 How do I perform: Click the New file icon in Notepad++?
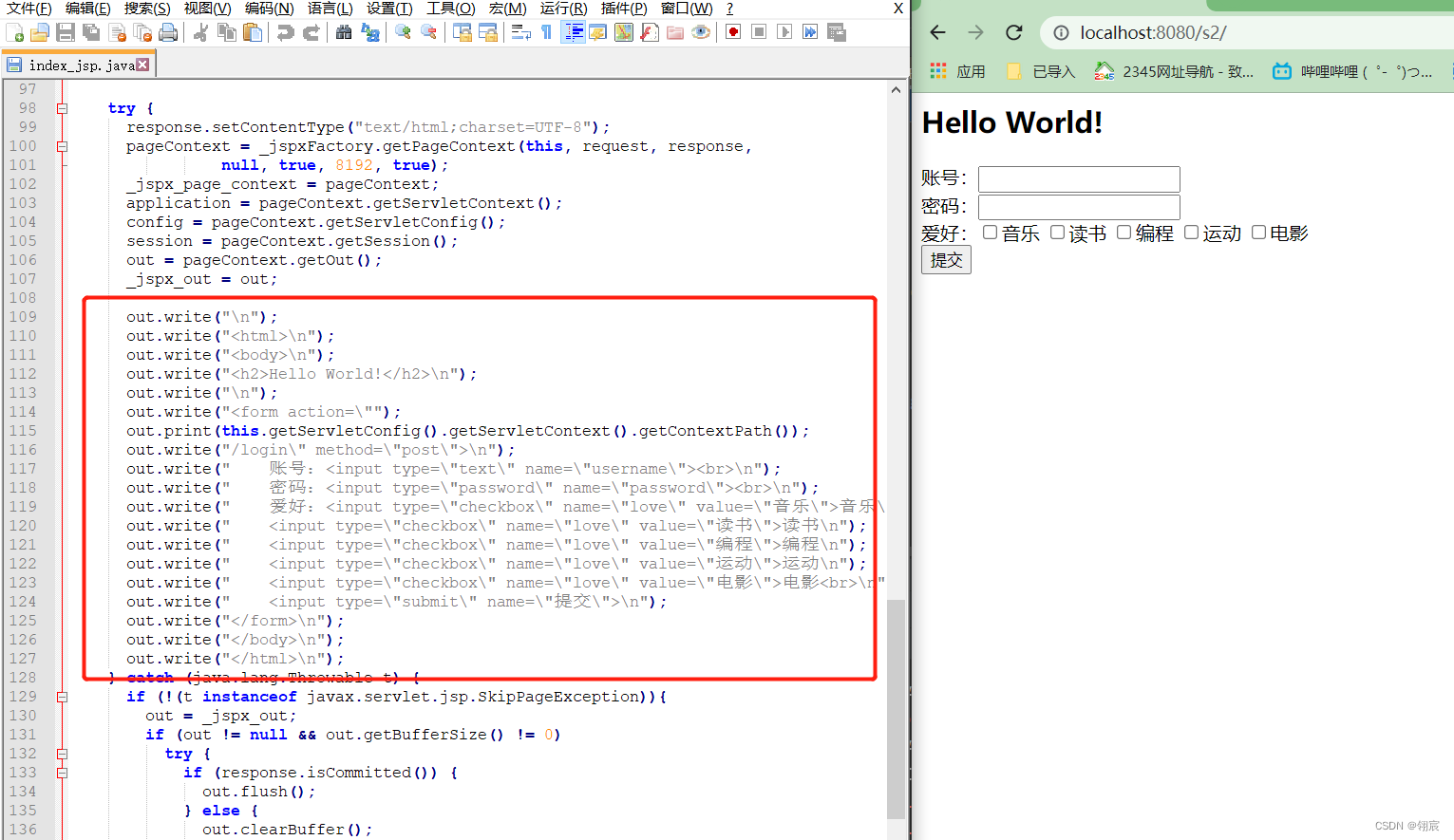click(14, 33)
